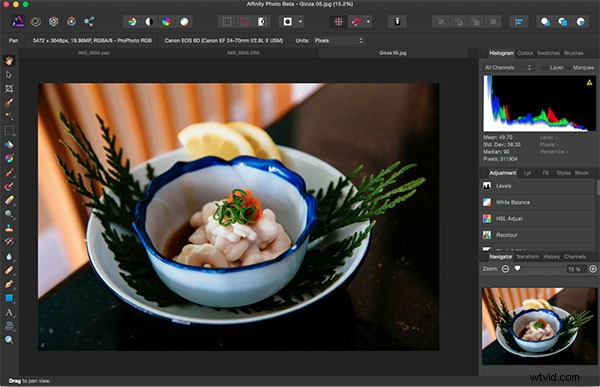Select the Flood Fill bucket tool
Image resolution: width=600 pixels, height=387 pixels.
[9, 144]
